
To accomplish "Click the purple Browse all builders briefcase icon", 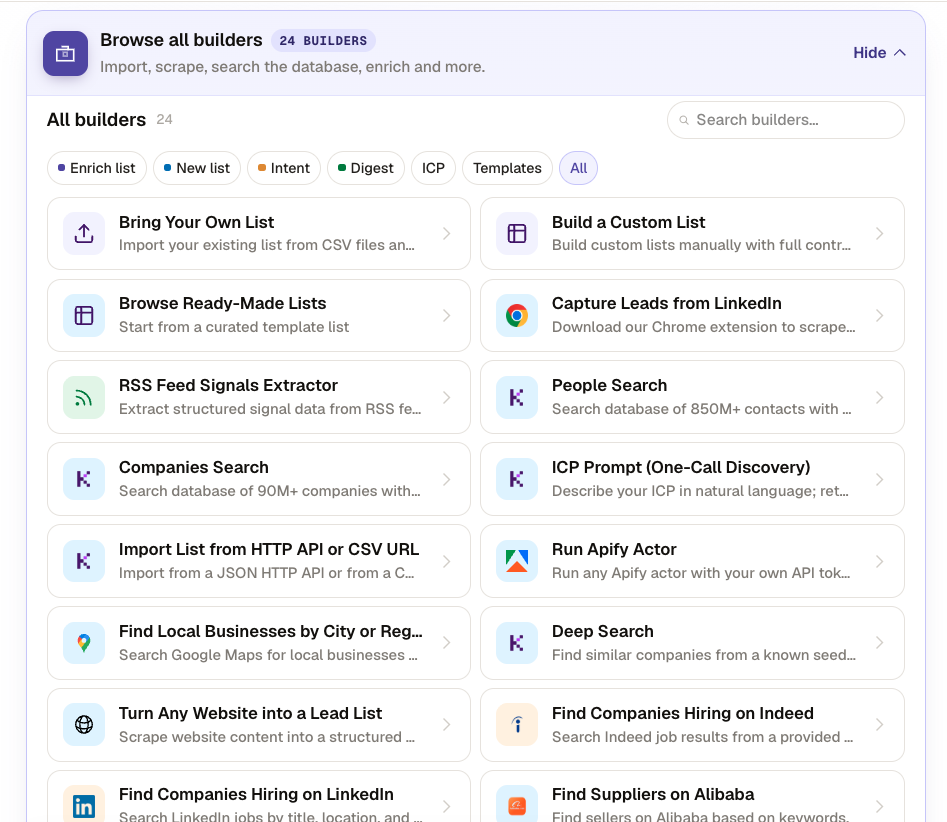I will (65, 54).
